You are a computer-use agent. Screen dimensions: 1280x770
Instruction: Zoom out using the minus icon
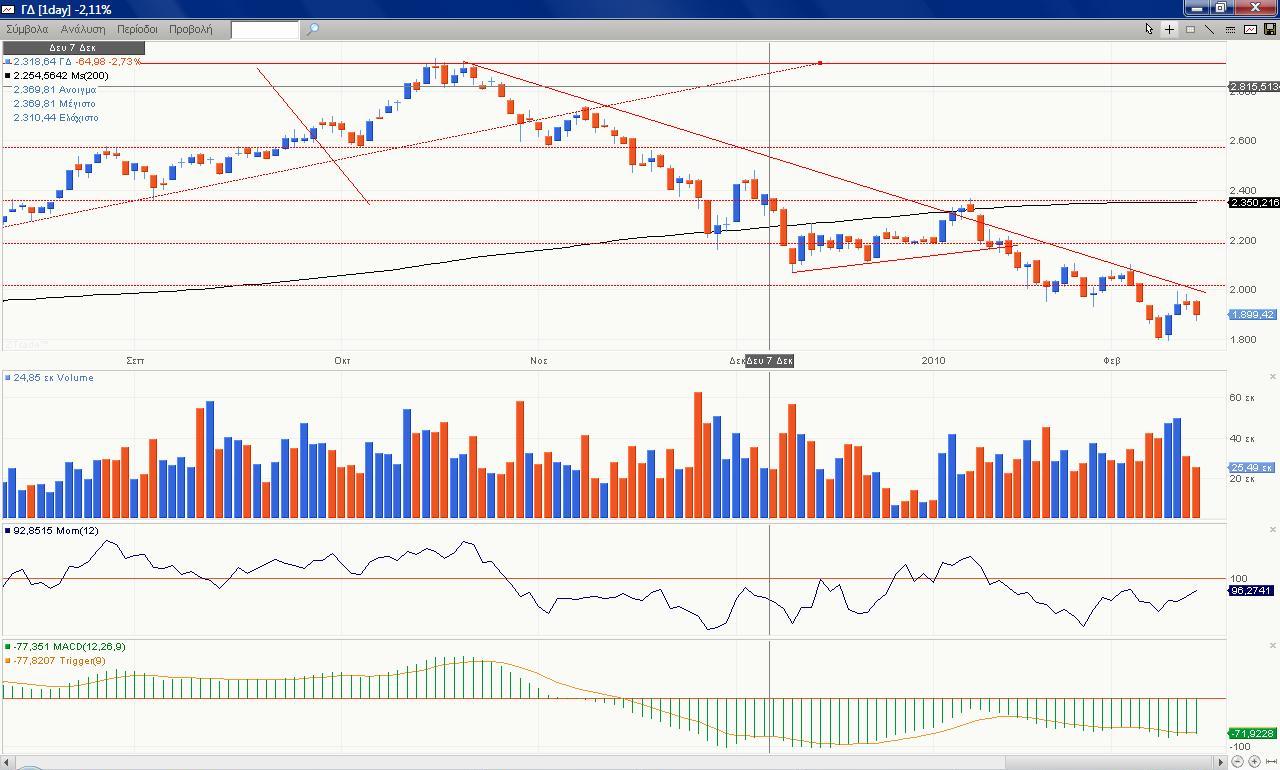point(1237,762)
